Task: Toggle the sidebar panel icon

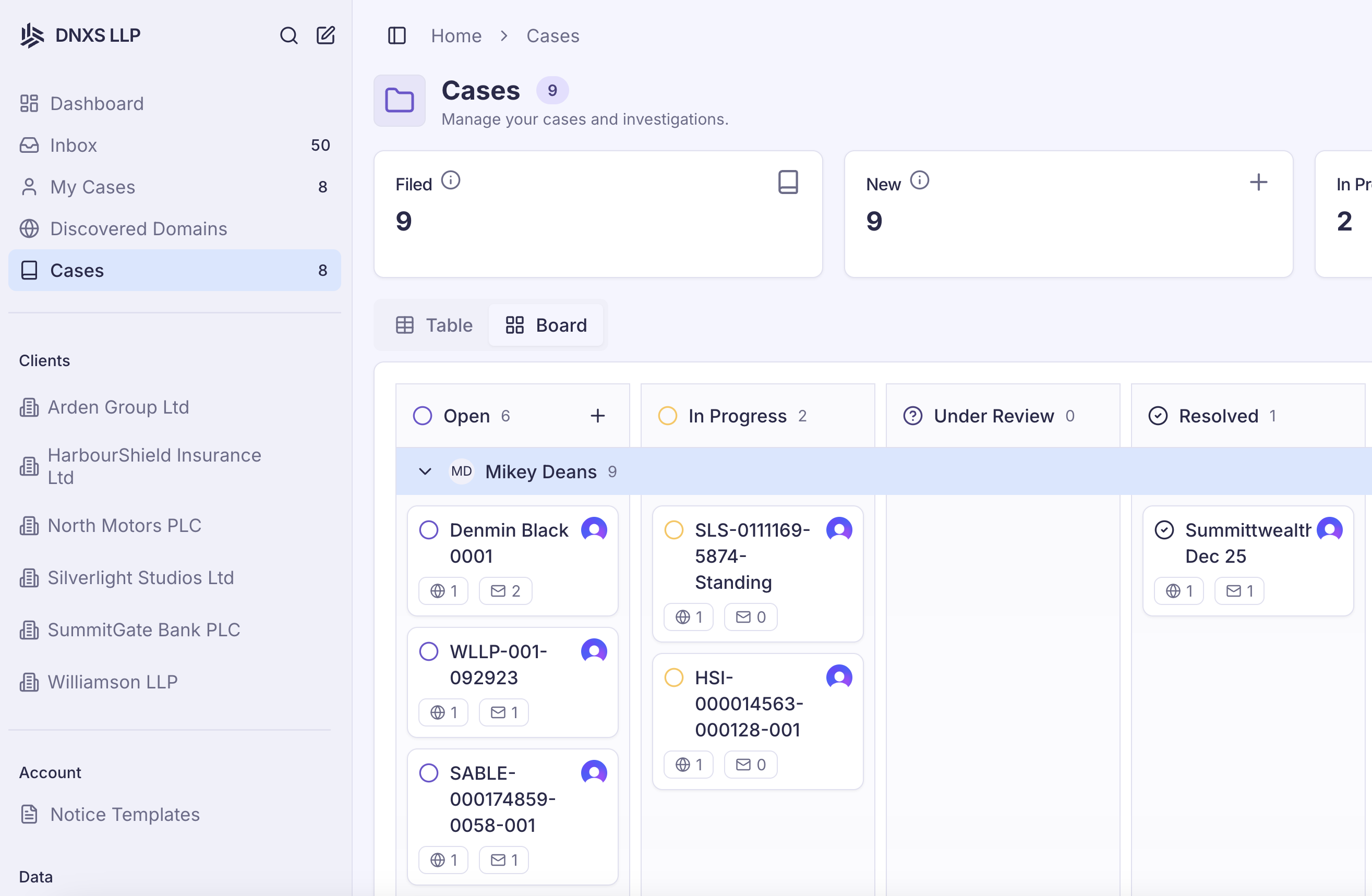Action: pyautogui.click(x=396, y=35)
